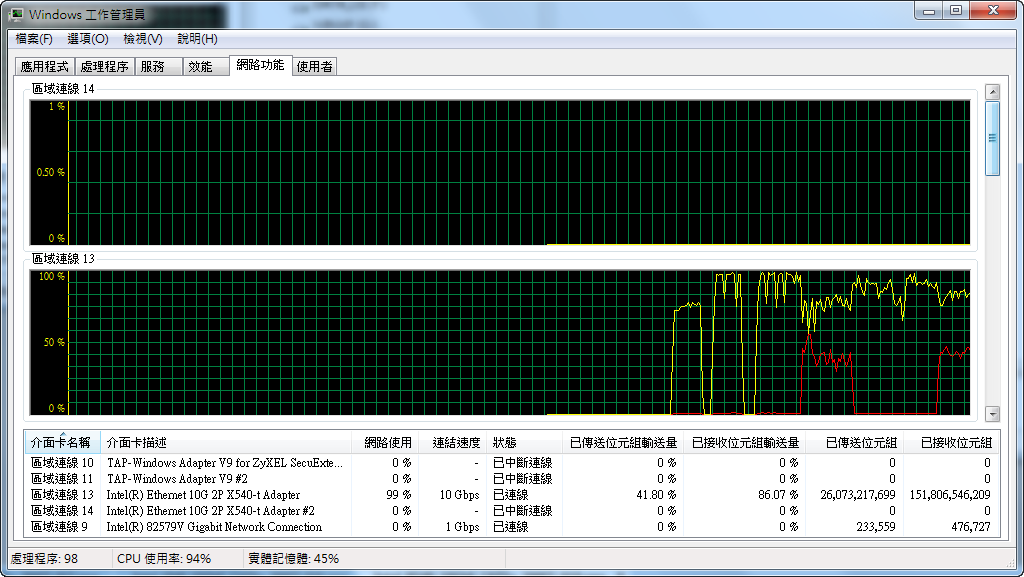Open the 檔案(F) menu

click(x=33, y=39)
